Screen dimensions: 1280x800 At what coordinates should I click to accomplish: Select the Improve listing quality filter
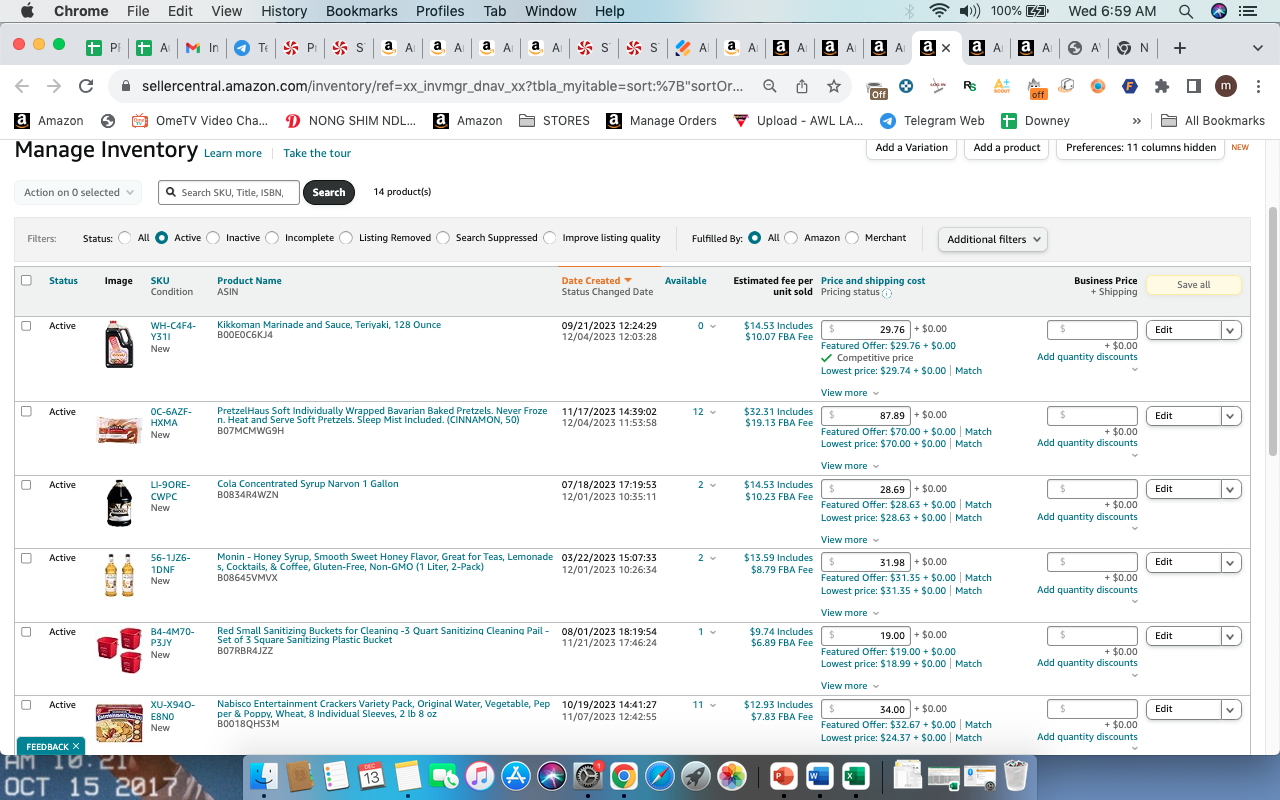(550, 238)
